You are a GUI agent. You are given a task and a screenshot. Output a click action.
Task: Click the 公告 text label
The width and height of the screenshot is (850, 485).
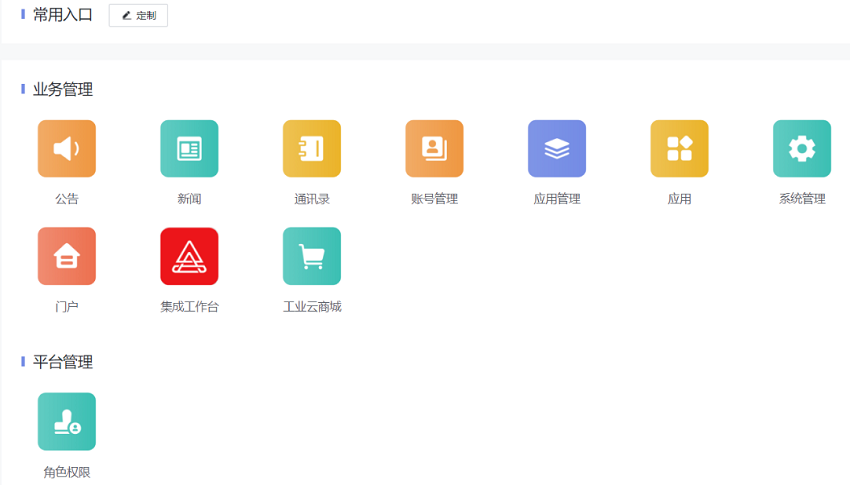coord(67,199)
